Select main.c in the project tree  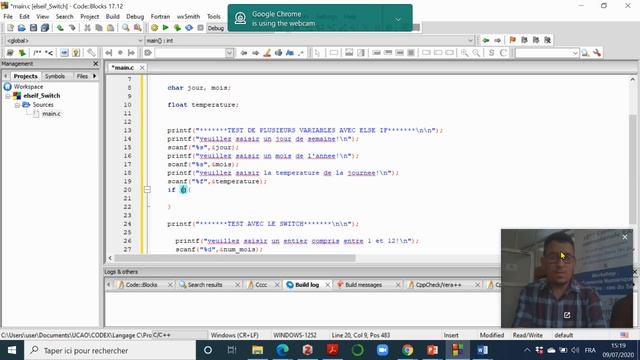51,114
